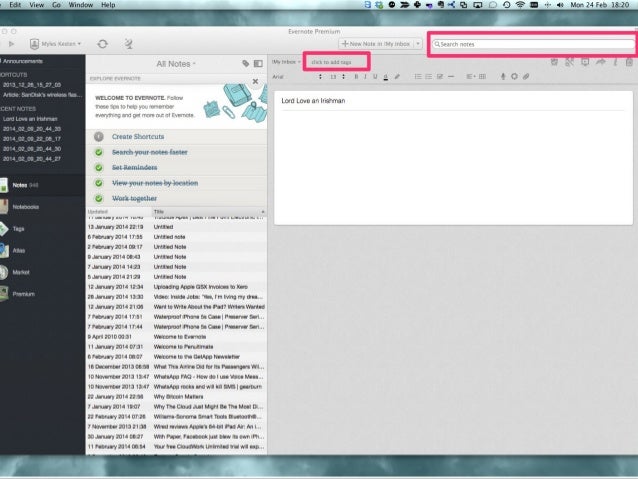
Task: Sort notes by the Updated column header
Action: (x=119, y=212)
